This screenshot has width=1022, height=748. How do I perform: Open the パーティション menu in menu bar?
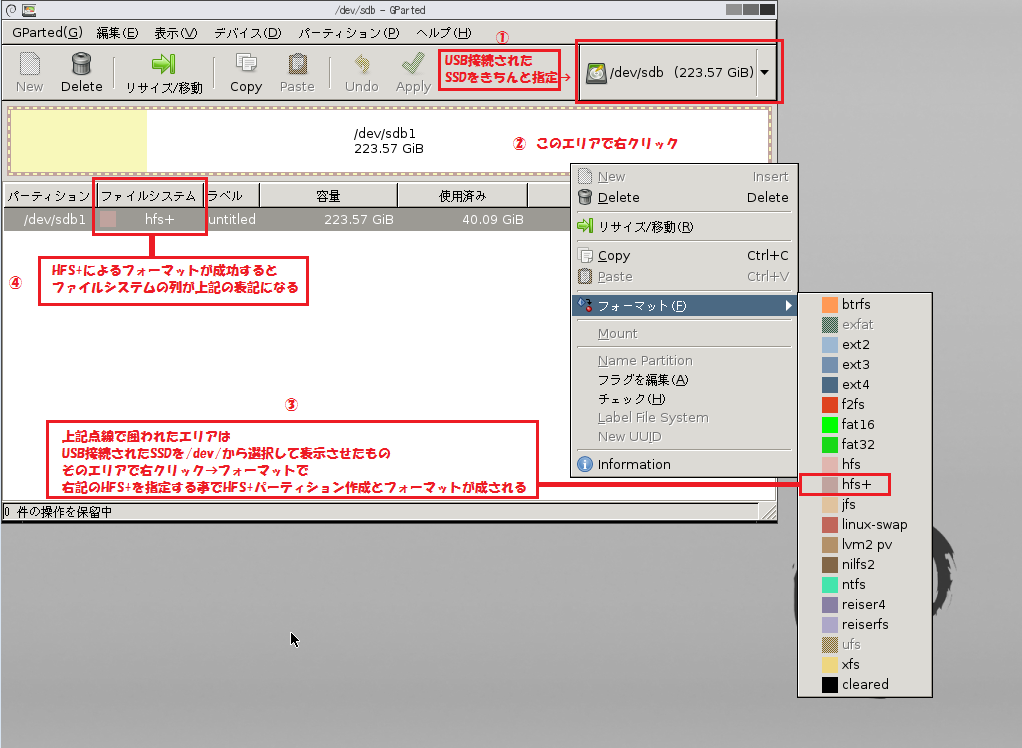pyautogui.click(x=348, y=33)
